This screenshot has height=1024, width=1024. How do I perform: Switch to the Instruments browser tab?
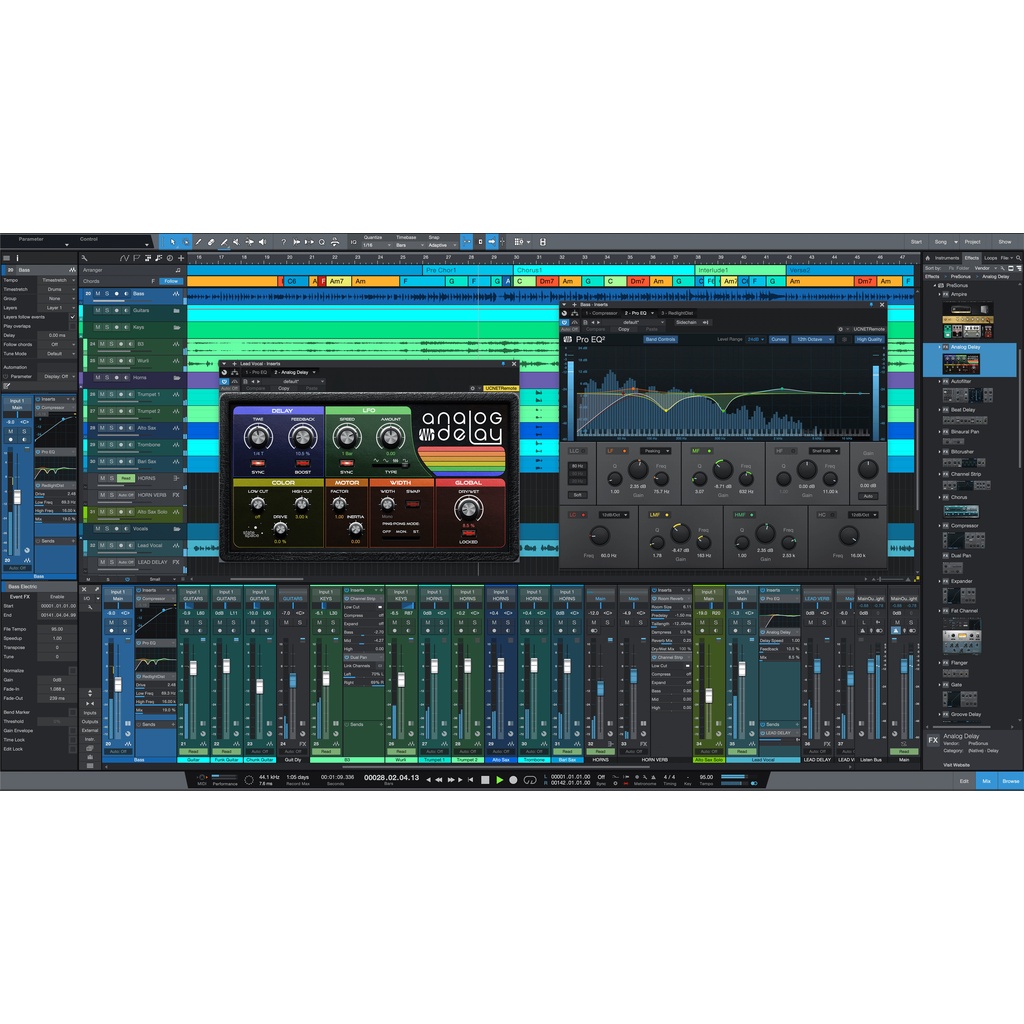946,258
